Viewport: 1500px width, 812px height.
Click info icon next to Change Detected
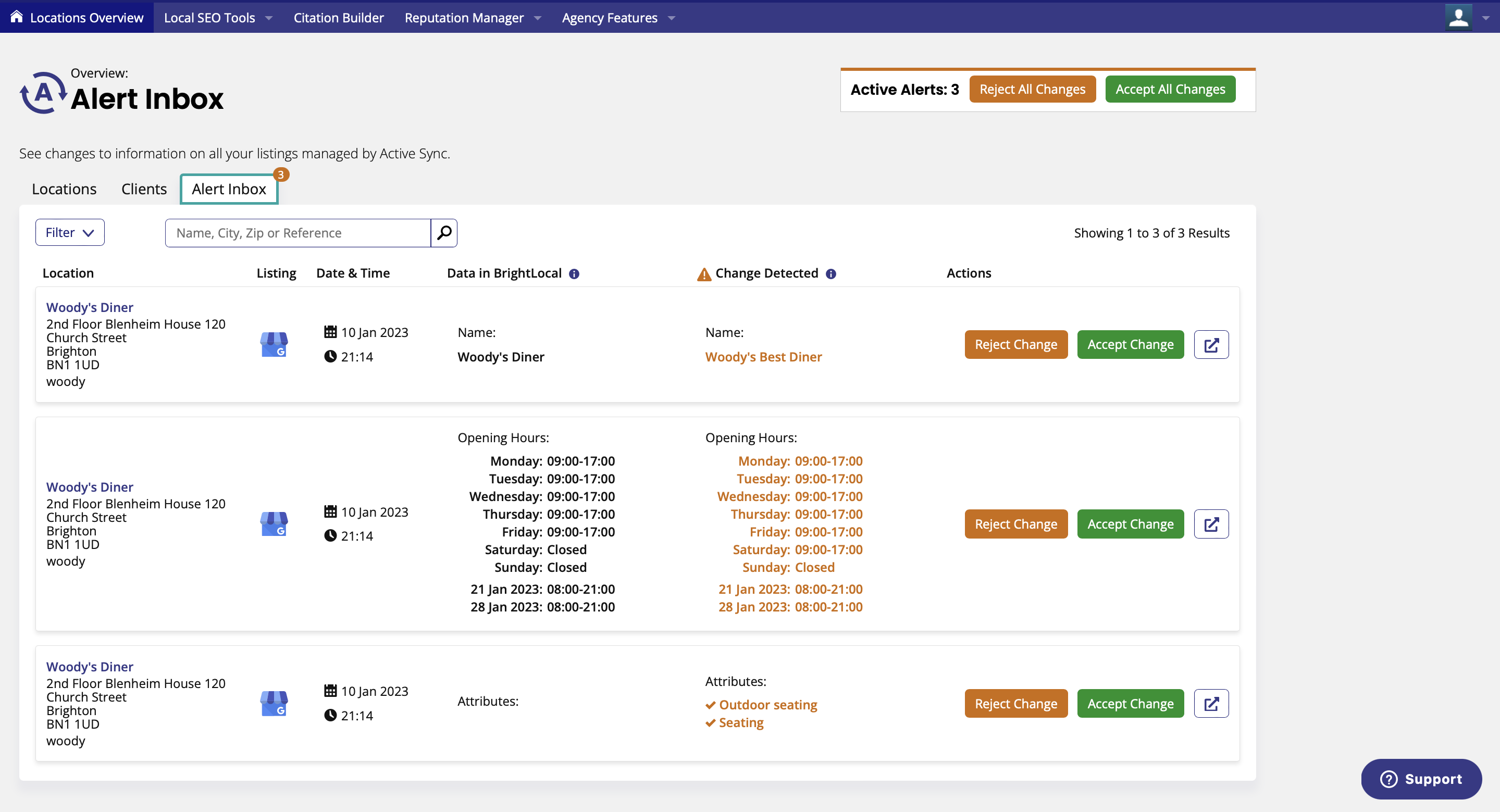click(x=831, y=273)
